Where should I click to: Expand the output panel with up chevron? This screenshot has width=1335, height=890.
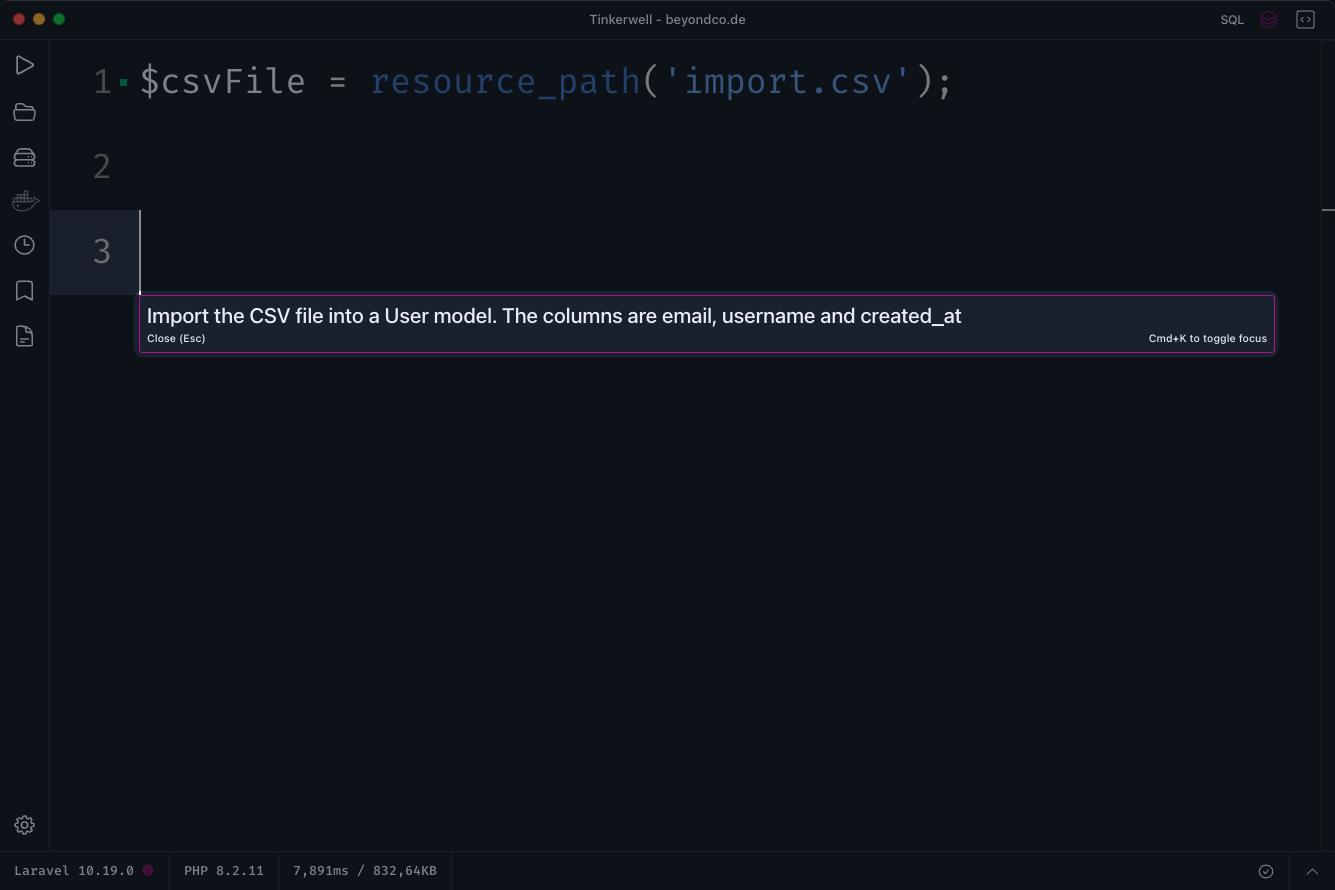click(1312, 871)
